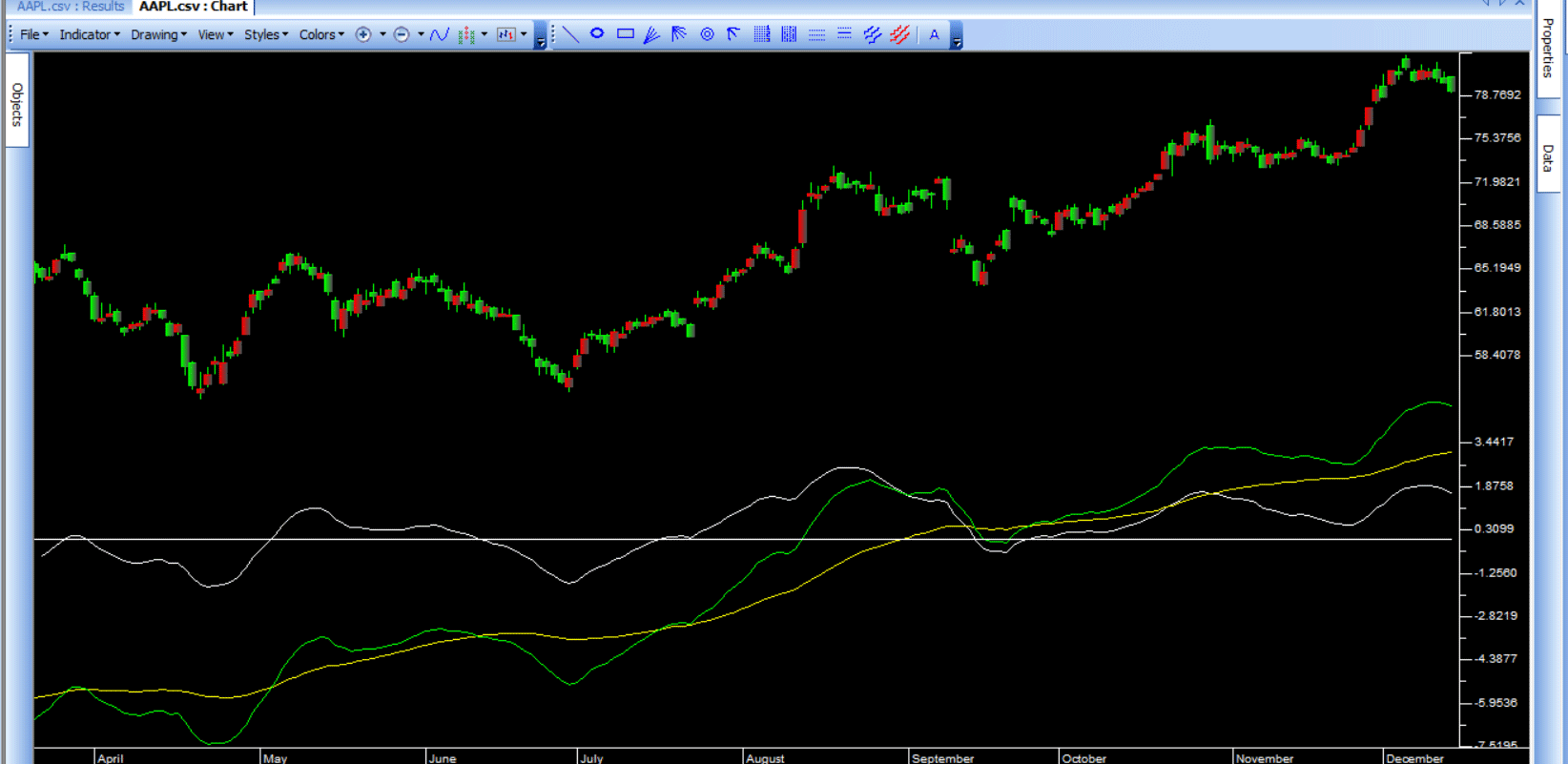The width and height of the screenshot is (1568, 764).
Task: Open the Styles menu
Action: pos(265,34)
